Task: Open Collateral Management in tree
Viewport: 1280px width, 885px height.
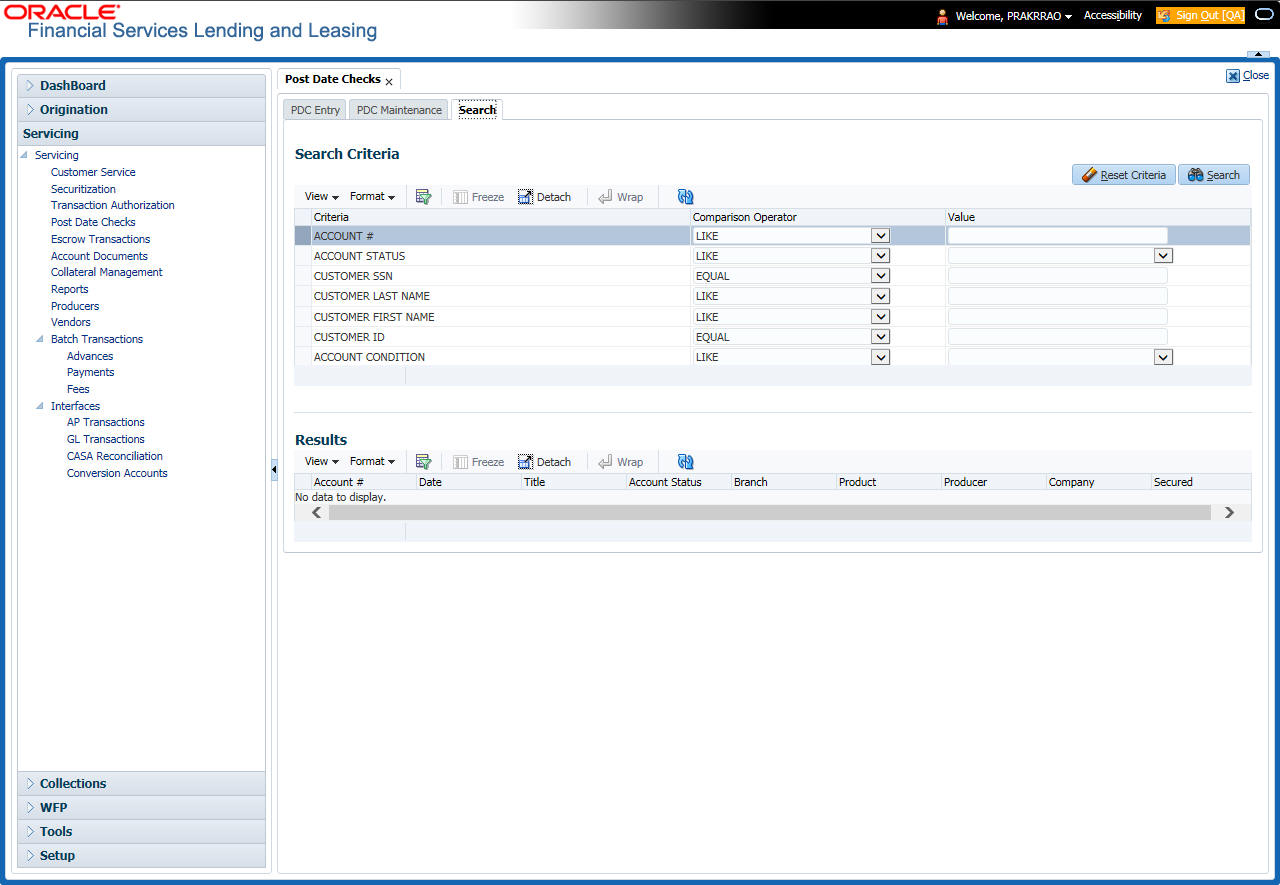Action: click(106, 272)
